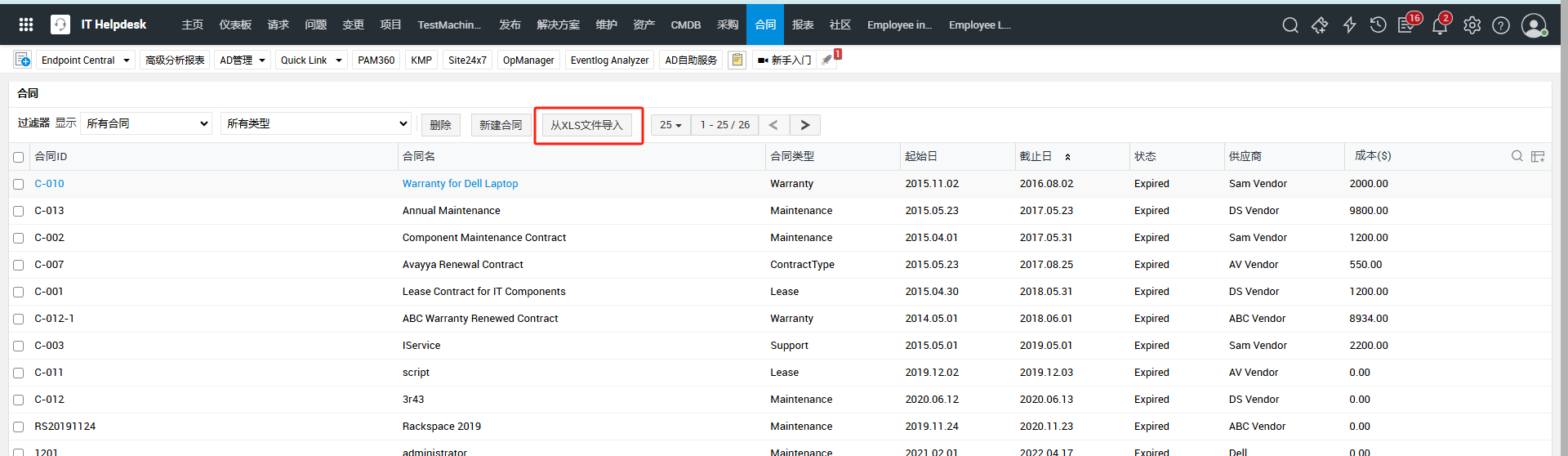Open the Warranty for Dell Laptop link

(460, 184)
